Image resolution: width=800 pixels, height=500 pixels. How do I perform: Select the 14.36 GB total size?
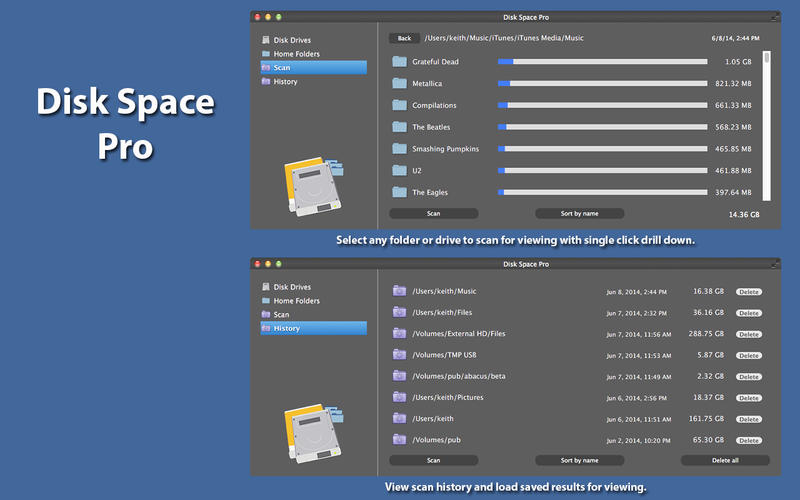coord(744,214)
